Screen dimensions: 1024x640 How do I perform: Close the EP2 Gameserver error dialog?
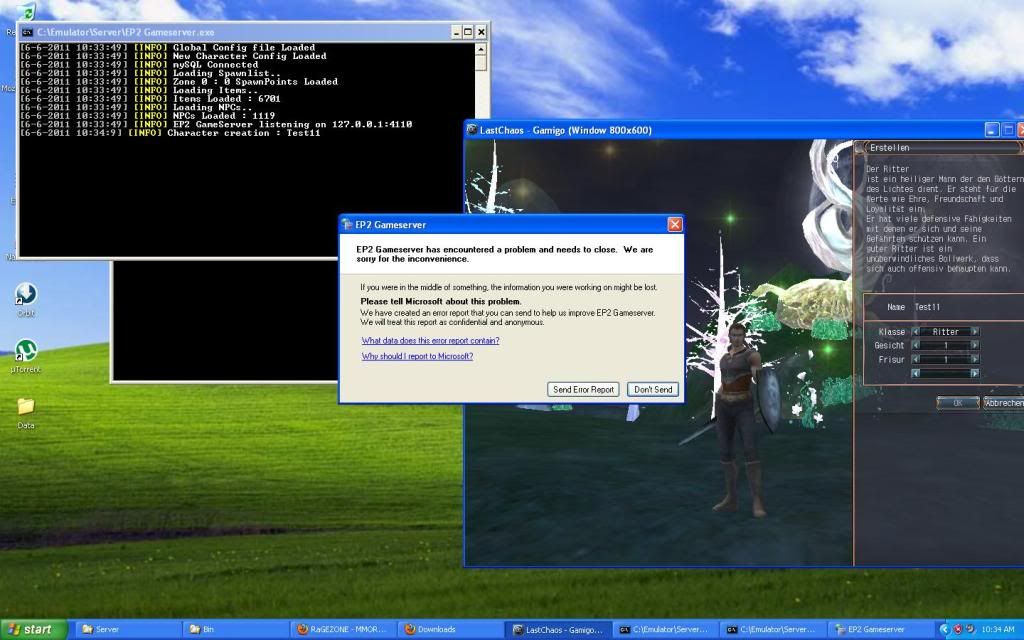[x=675, y=225]
